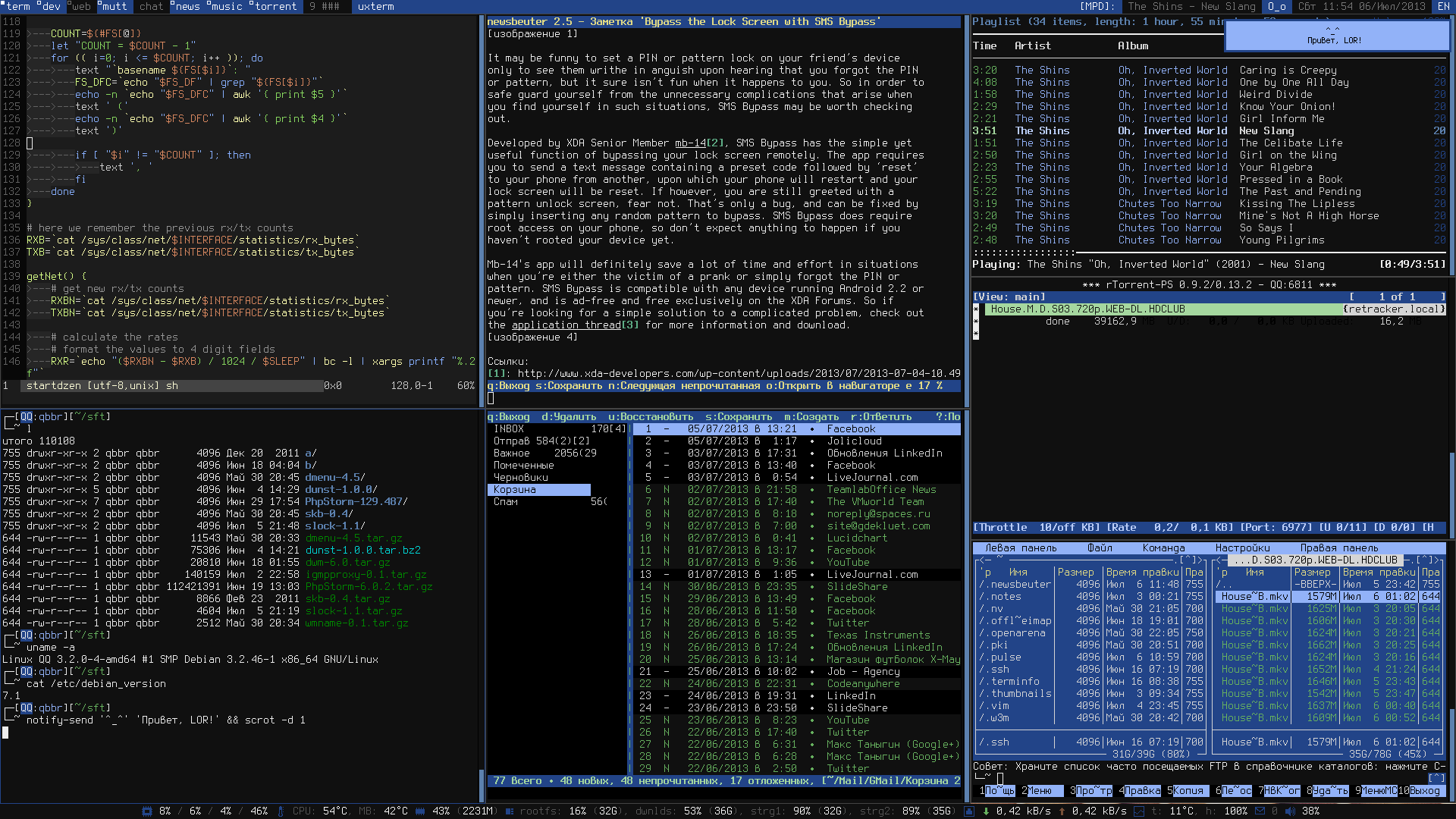Switch to the news workspace tag

click(186, 6)
